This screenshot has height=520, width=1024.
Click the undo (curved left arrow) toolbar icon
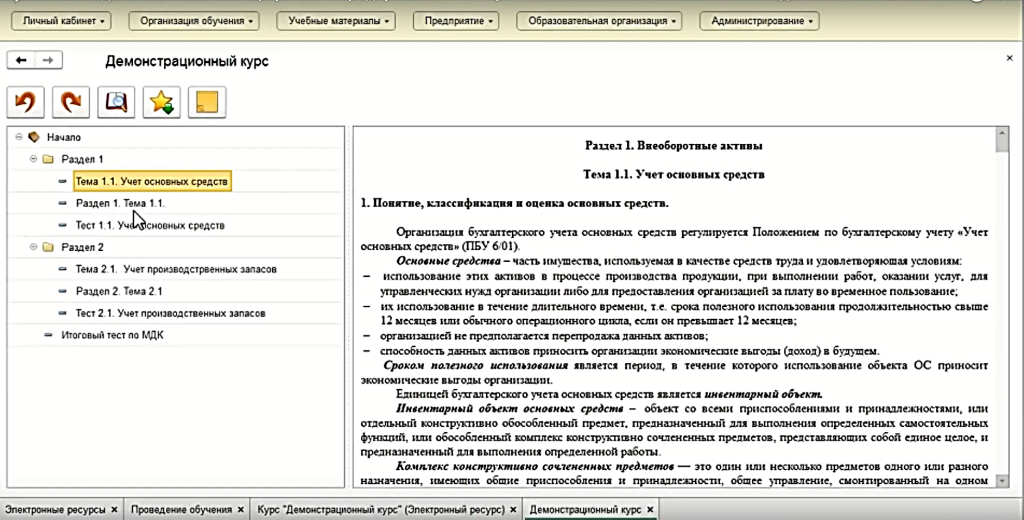(25, 102)
